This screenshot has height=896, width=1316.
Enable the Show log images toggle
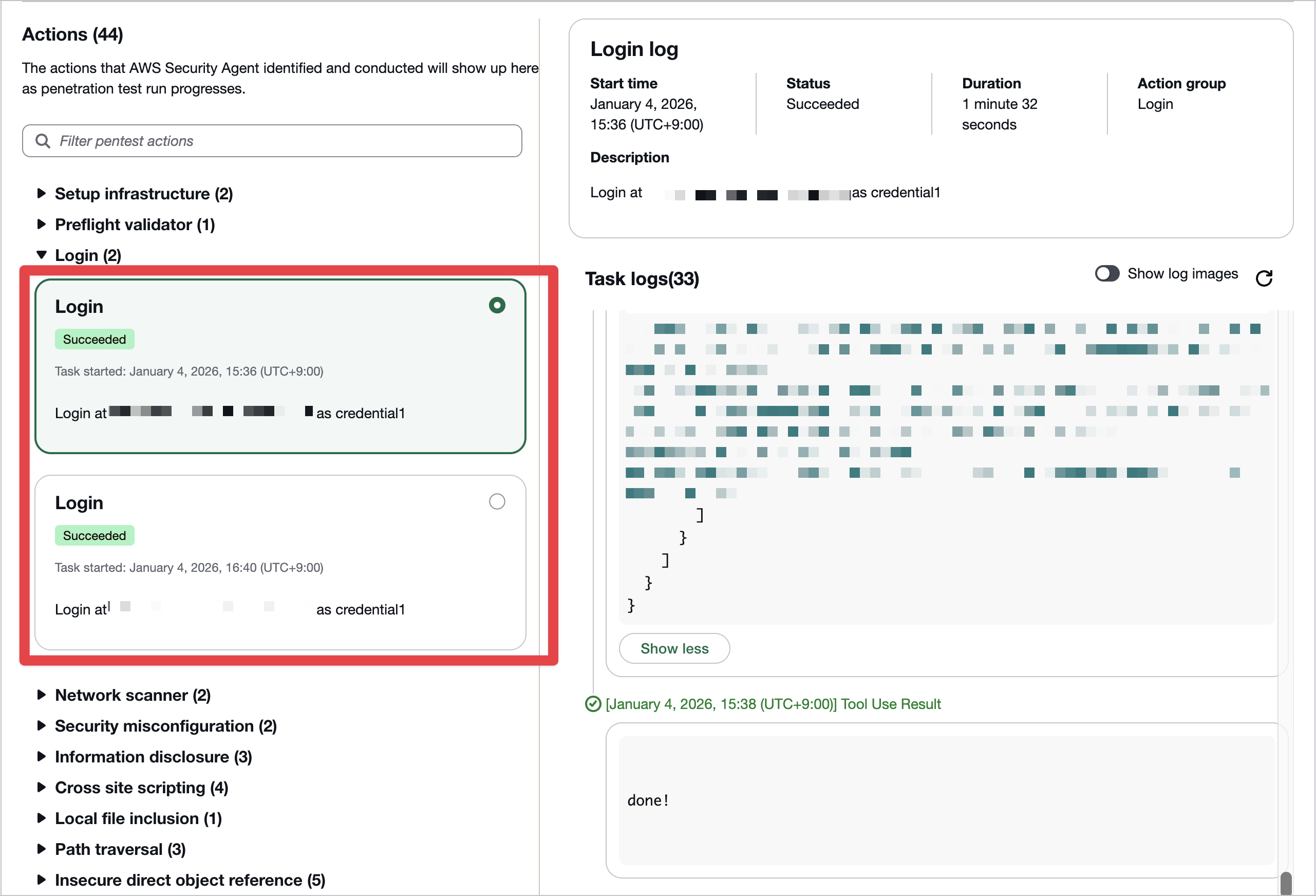[x=1107, y=273]
